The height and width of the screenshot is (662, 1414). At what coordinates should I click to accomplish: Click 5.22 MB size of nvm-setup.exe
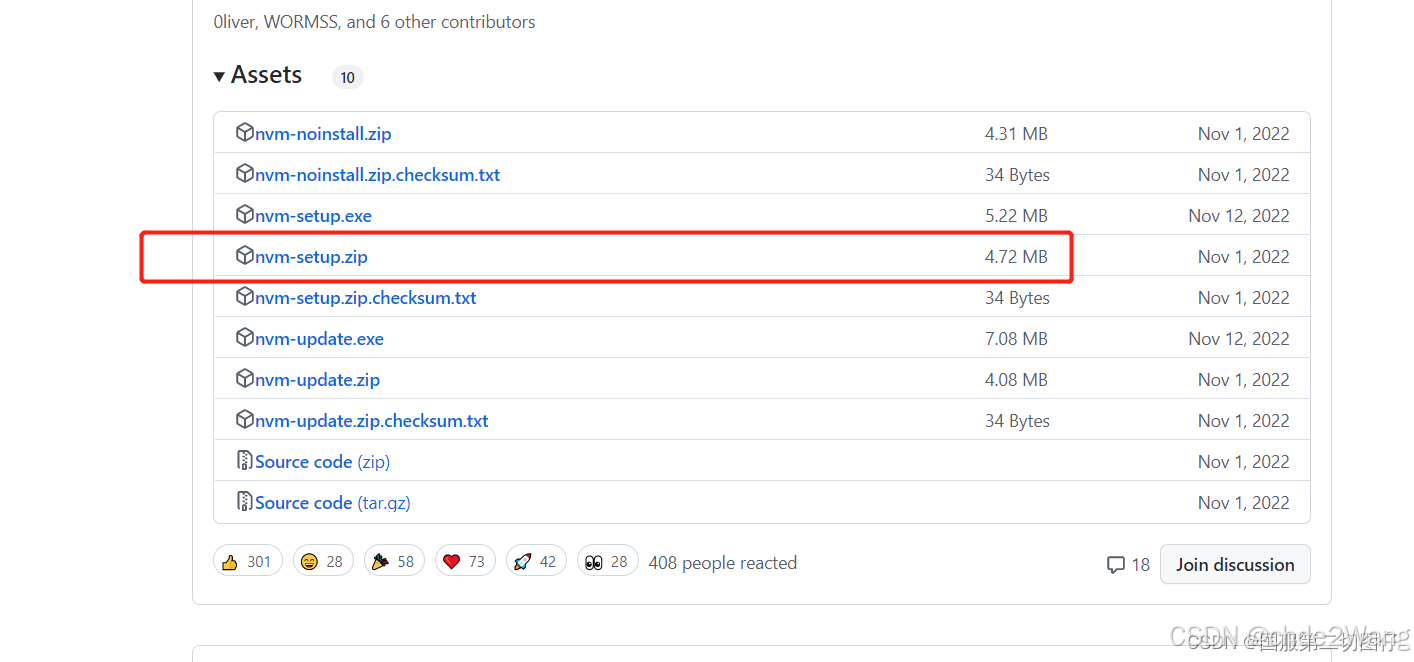pyautogui.click(x=1016, y=216)
